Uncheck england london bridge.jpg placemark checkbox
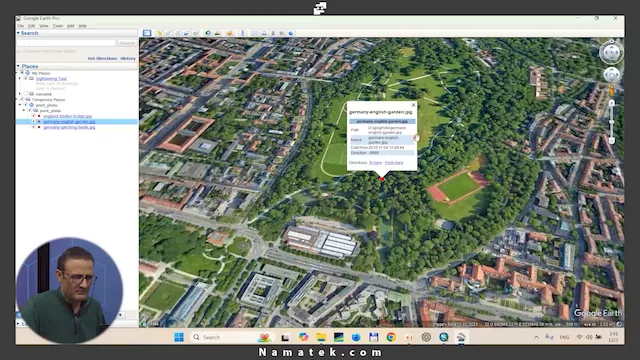 (x=34, y=116)
